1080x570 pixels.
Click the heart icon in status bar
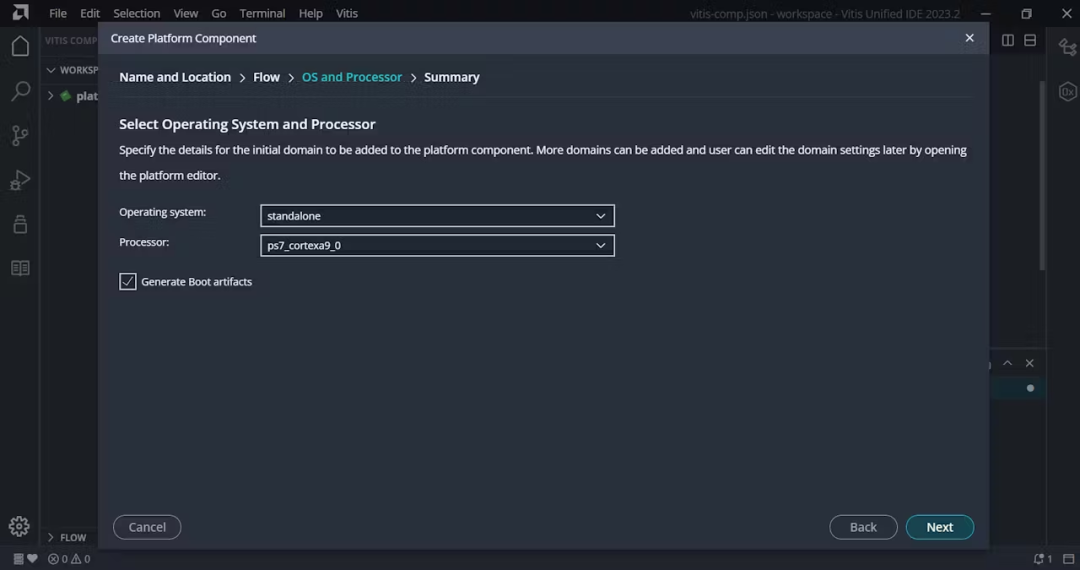coord(32,559)
